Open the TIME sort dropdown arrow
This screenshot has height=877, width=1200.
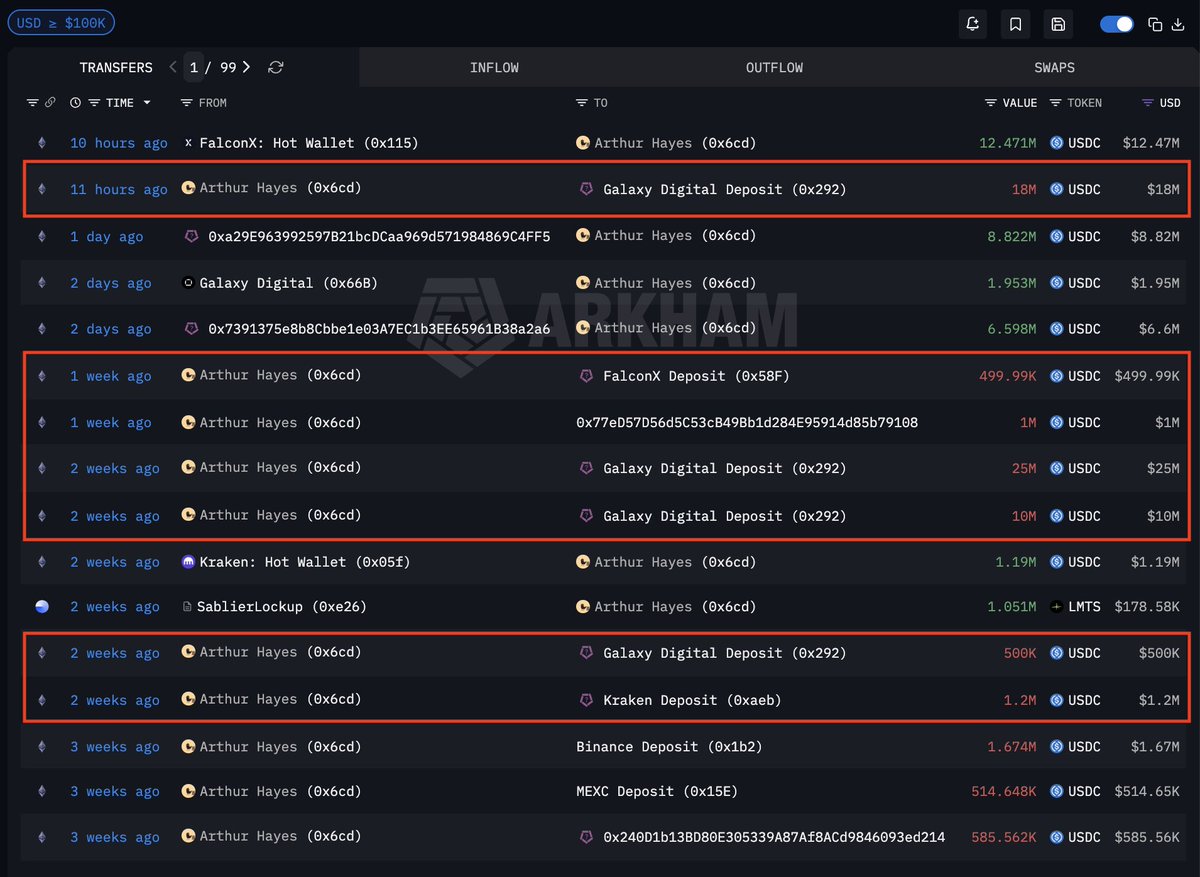click(x=147, y=103)
